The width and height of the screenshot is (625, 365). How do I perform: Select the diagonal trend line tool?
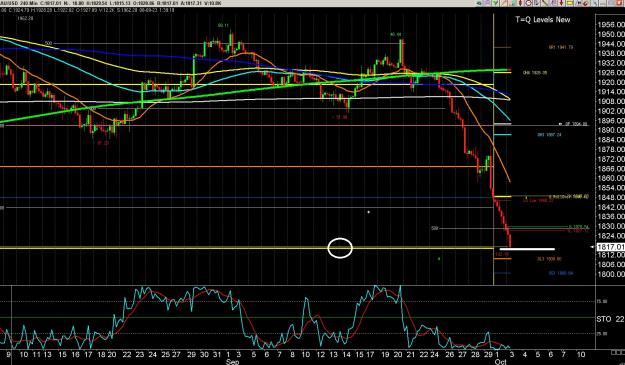(544, 3)
